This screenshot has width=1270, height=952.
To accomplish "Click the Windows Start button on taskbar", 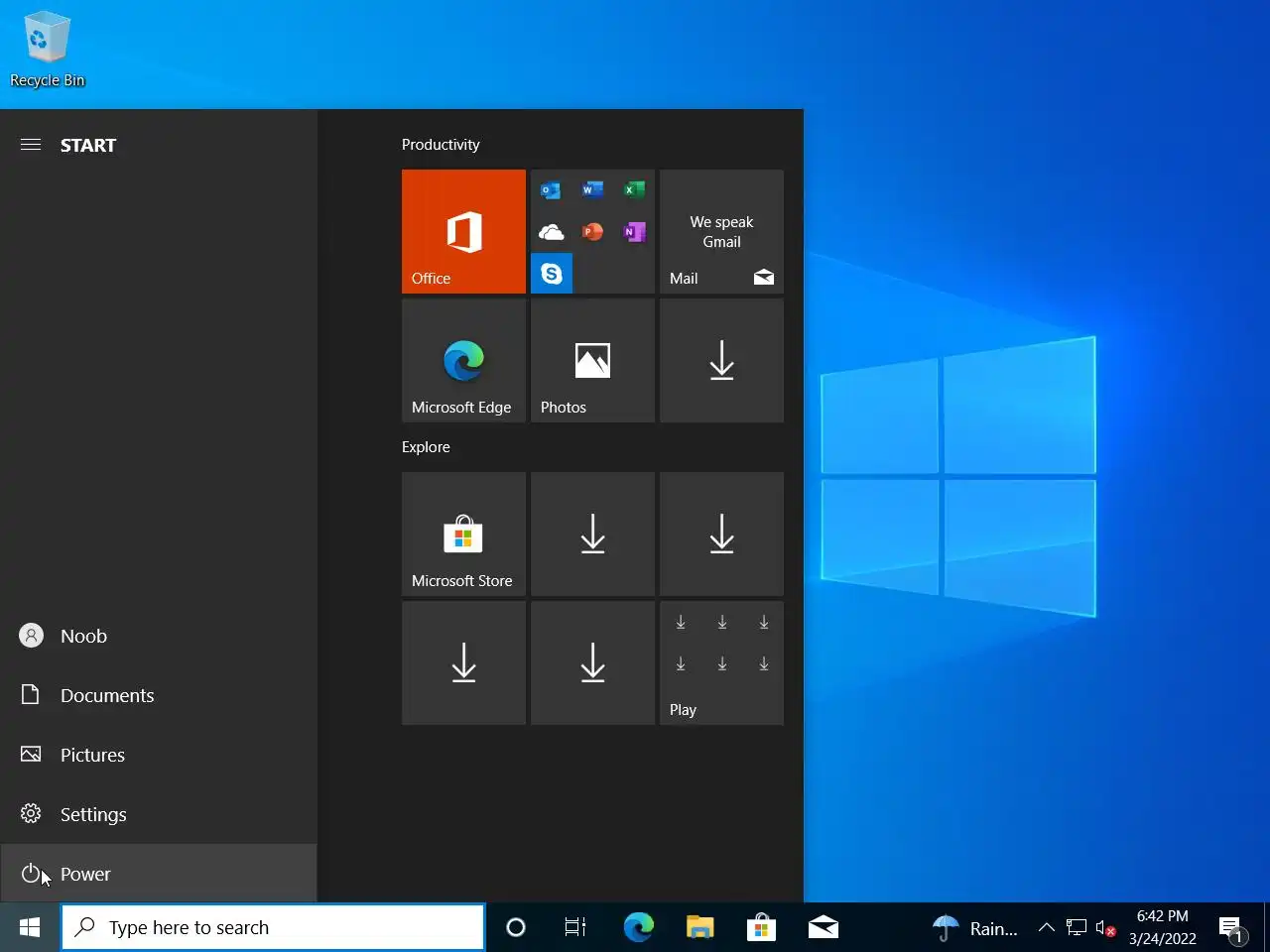I will pos(30,927).
